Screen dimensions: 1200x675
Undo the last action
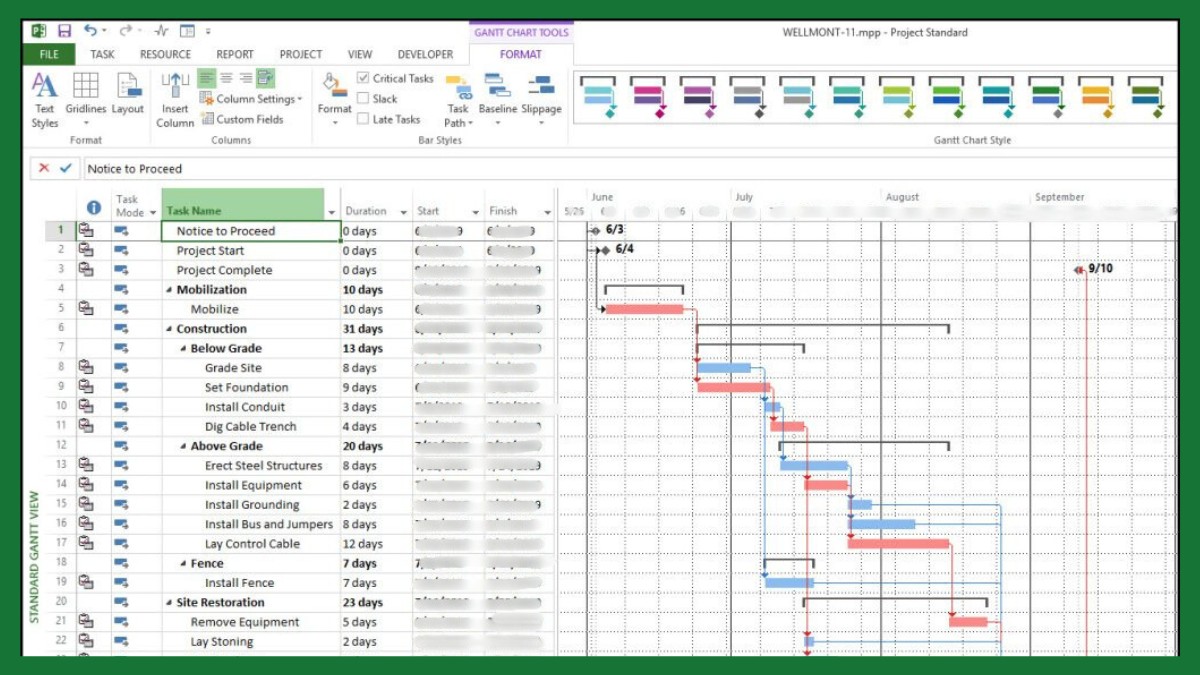click(x=91, y=32)
